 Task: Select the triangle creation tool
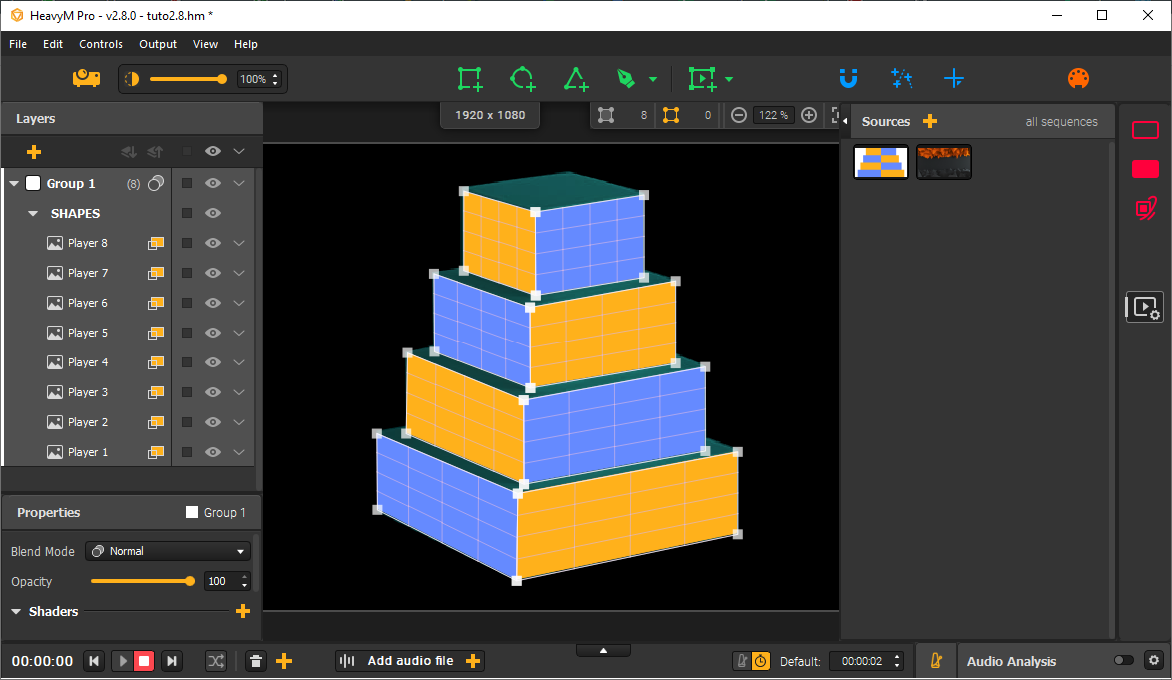coord(576,78)
